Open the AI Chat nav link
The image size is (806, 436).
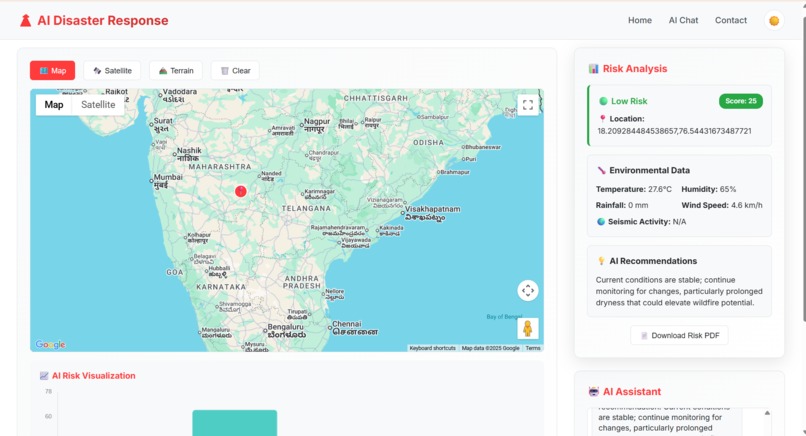(683, 20)
